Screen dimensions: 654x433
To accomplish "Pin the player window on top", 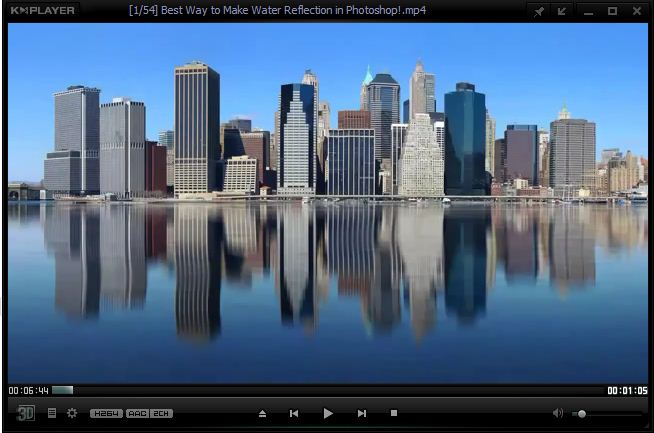I will [x=539, y=11].
